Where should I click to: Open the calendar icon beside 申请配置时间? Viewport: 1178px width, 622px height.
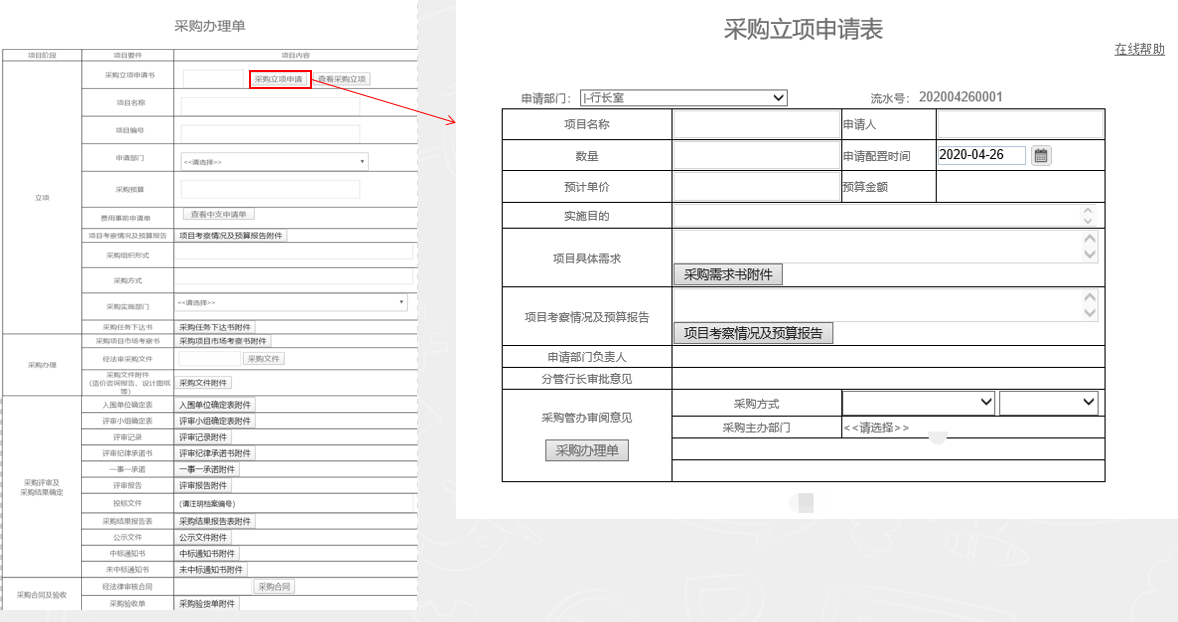(x=1040, y=155)
